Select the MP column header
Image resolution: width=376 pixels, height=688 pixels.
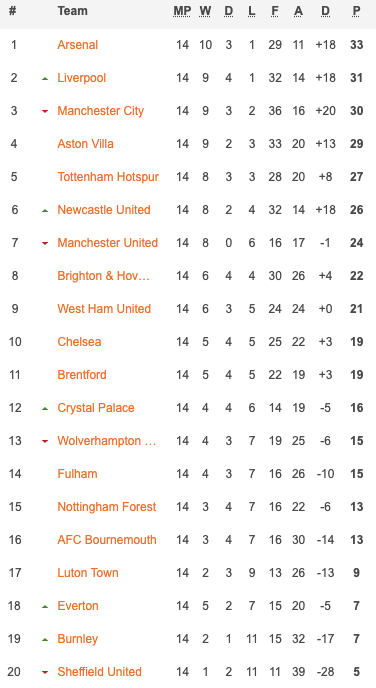point(182,11)
